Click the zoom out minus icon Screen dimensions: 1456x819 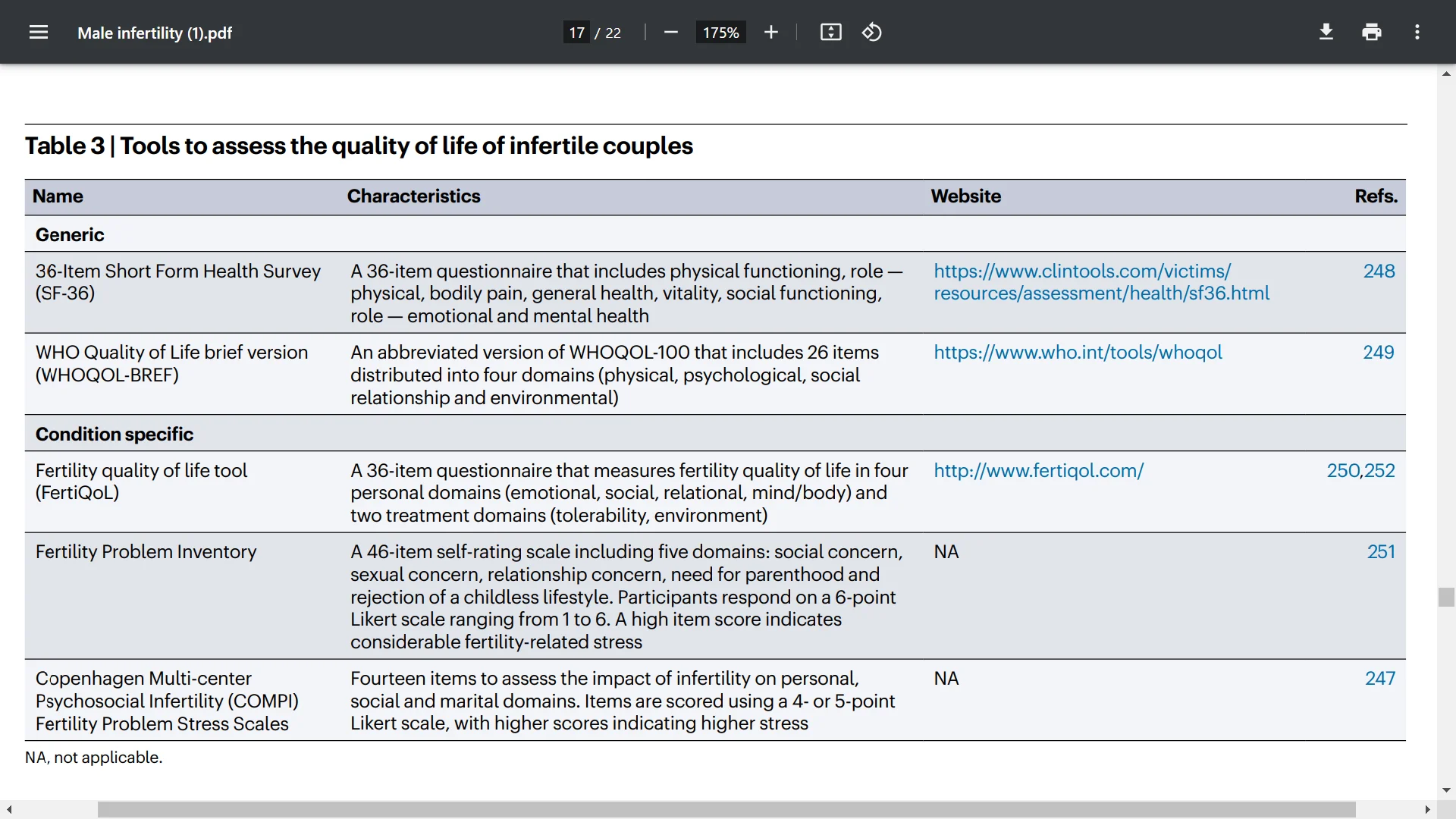pyautogui.click(x=670, y=33)
